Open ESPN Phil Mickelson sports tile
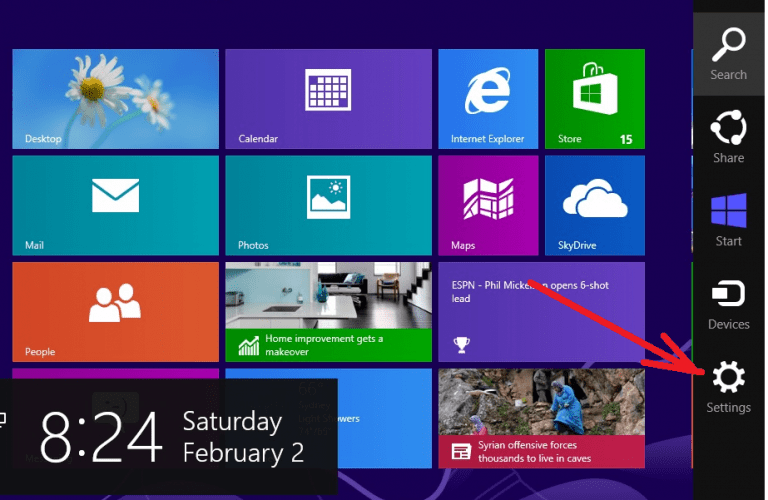 [x=542, y=312]
